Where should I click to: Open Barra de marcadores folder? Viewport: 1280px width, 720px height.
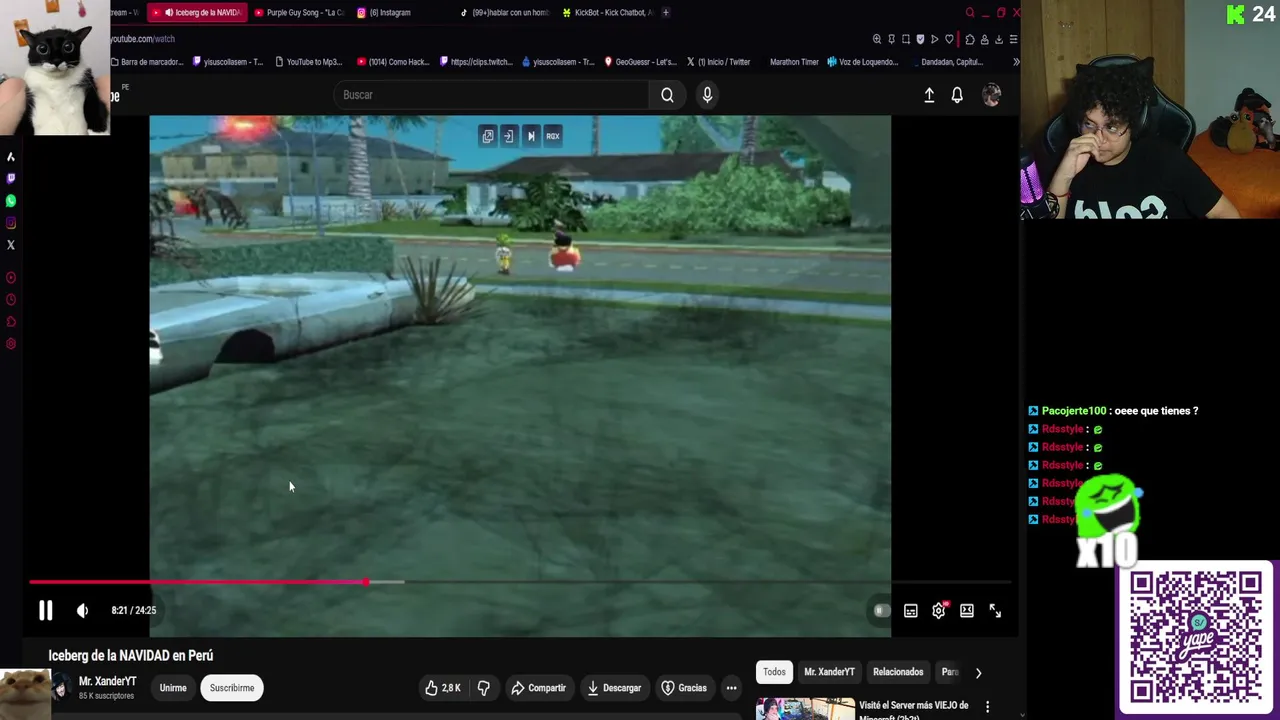coord(147,62)
